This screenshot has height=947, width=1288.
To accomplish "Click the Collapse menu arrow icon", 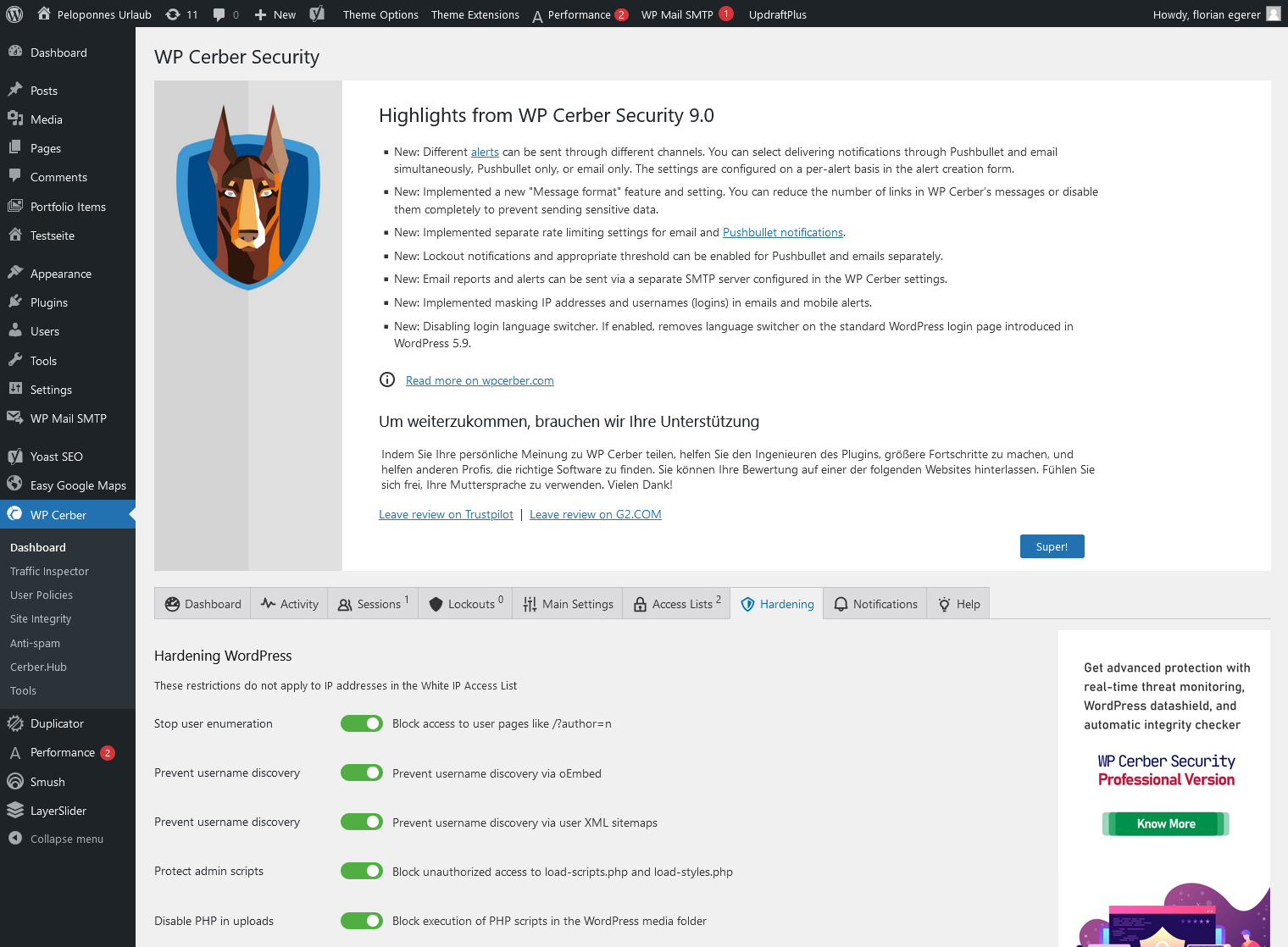I will coord(15,838).
